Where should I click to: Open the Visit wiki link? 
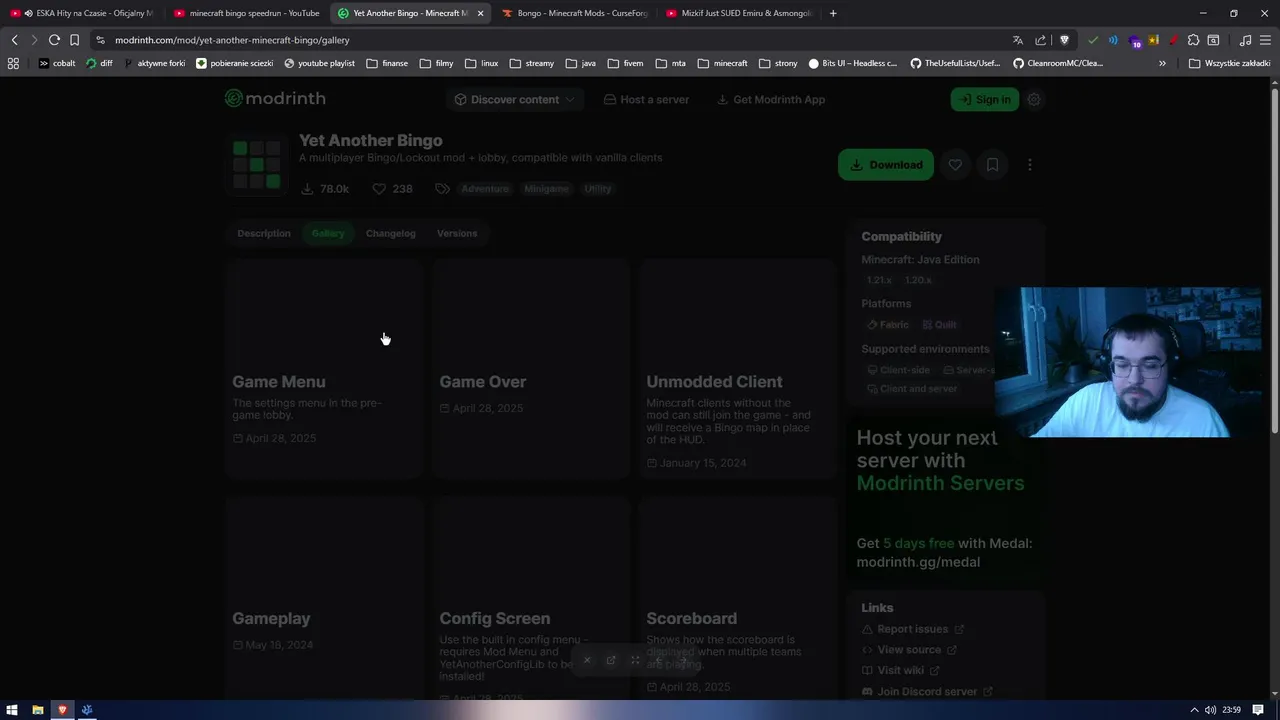click(901, 670)
